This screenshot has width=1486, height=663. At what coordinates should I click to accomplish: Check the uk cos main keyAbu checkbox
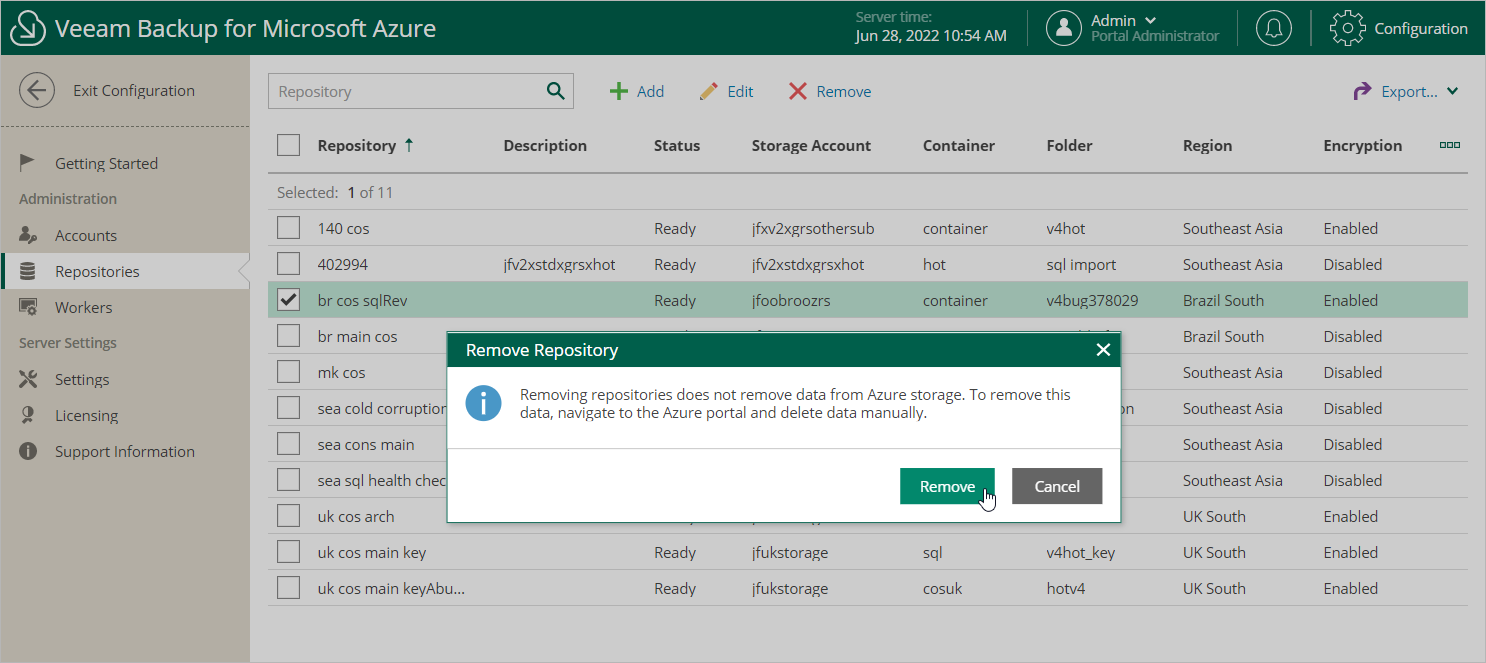289,588
